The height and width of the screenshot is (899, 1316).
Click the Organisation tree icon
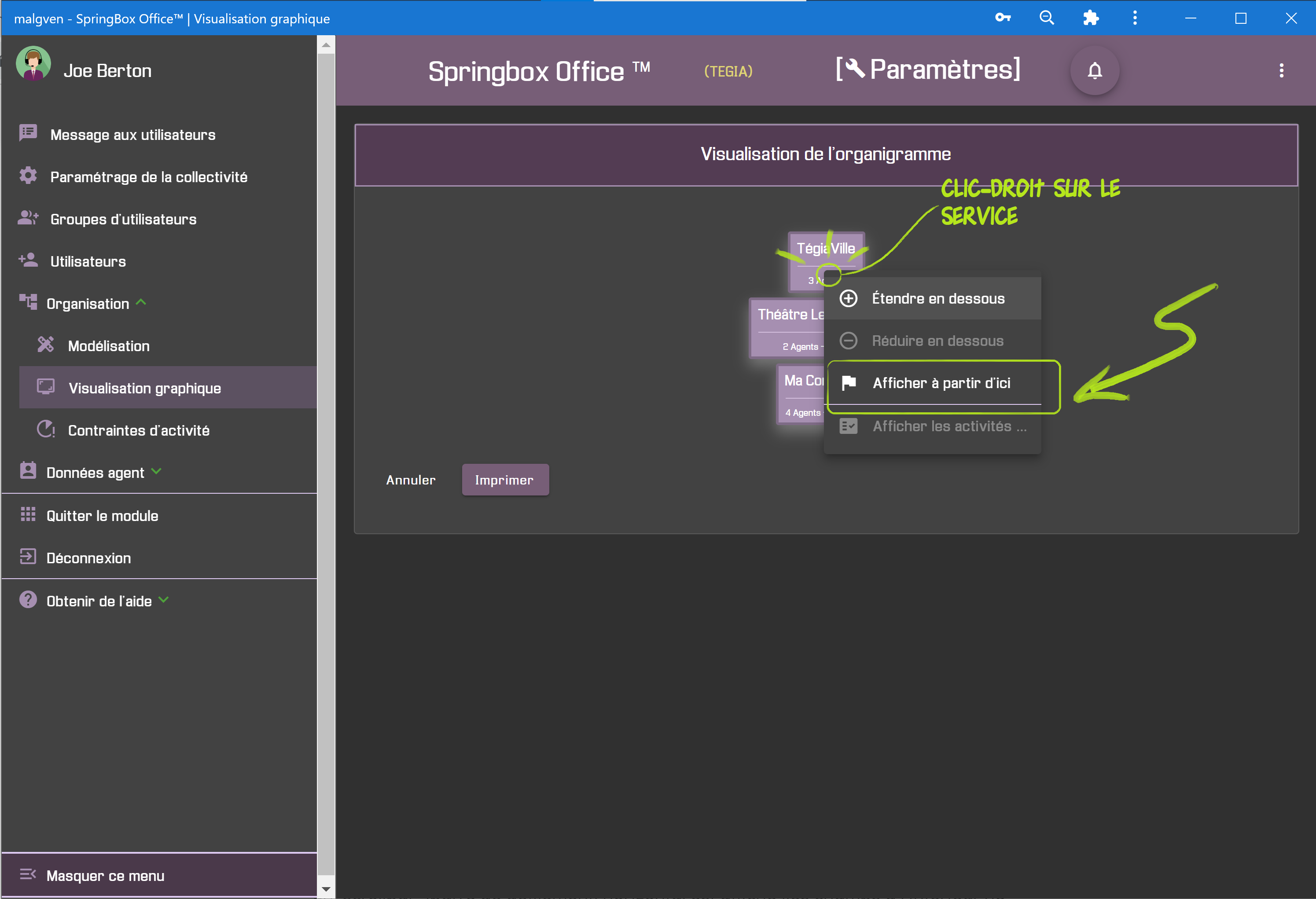coord(28,302)
